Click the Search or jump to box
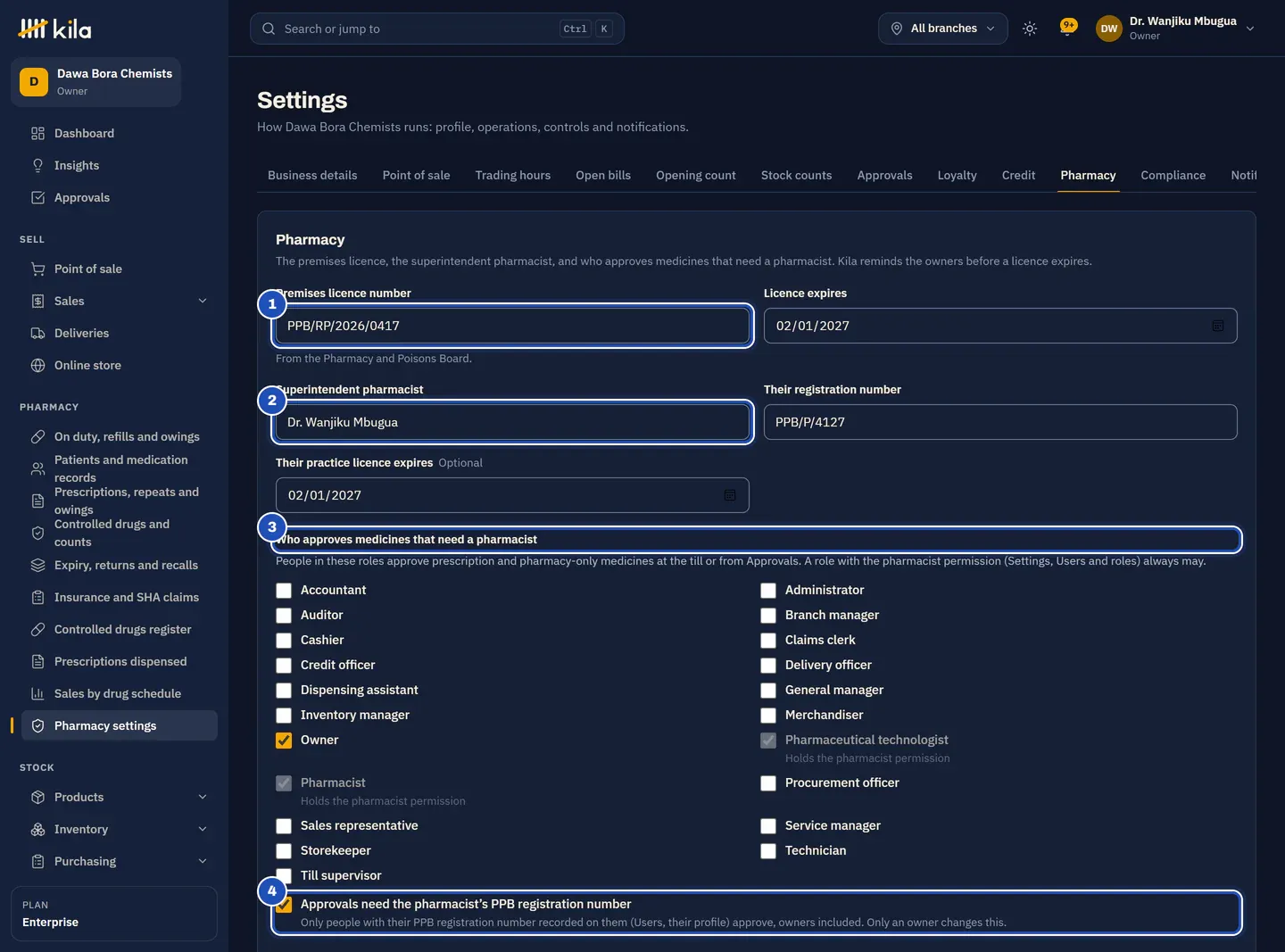 click(437, 29)
